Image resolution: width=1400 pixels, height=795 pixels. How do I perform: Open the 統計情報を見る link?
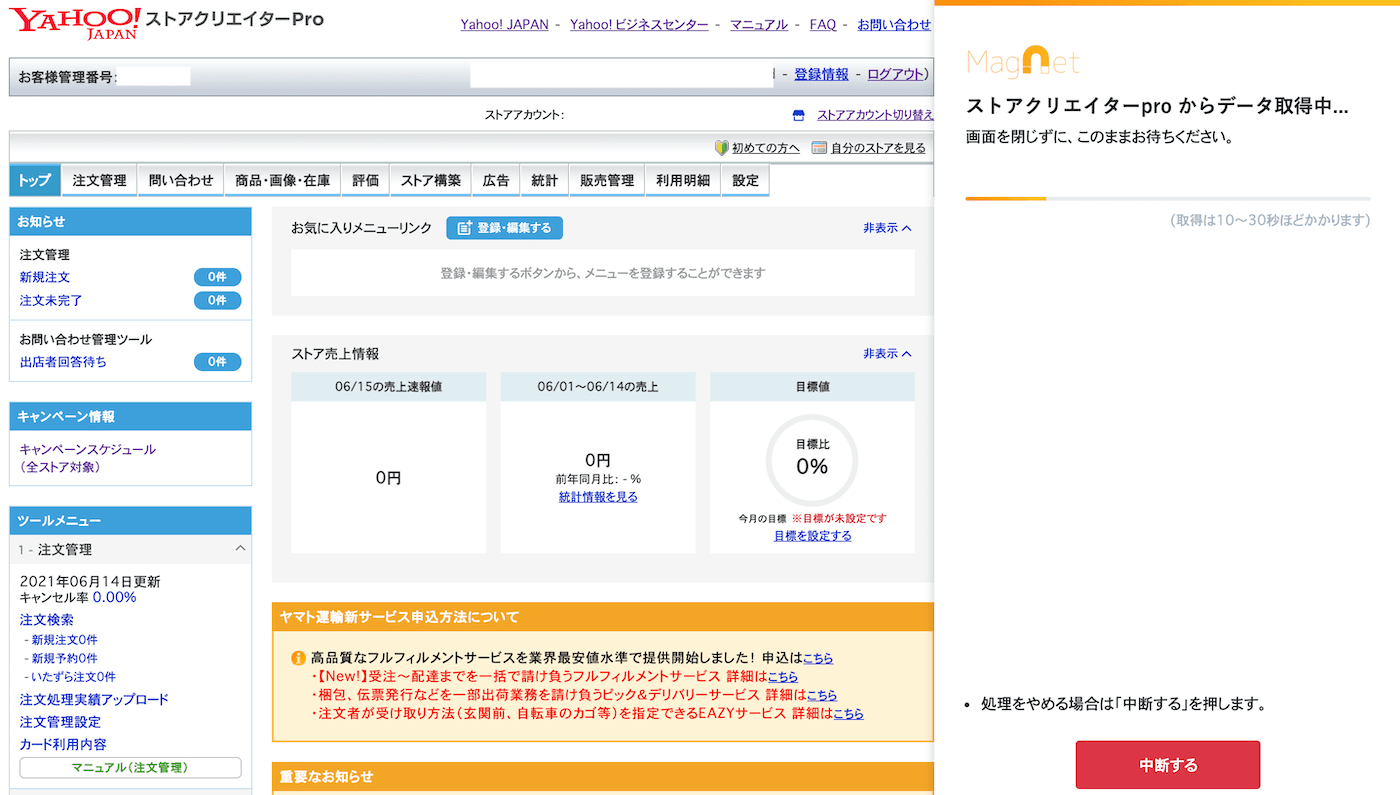pos(598,497)
